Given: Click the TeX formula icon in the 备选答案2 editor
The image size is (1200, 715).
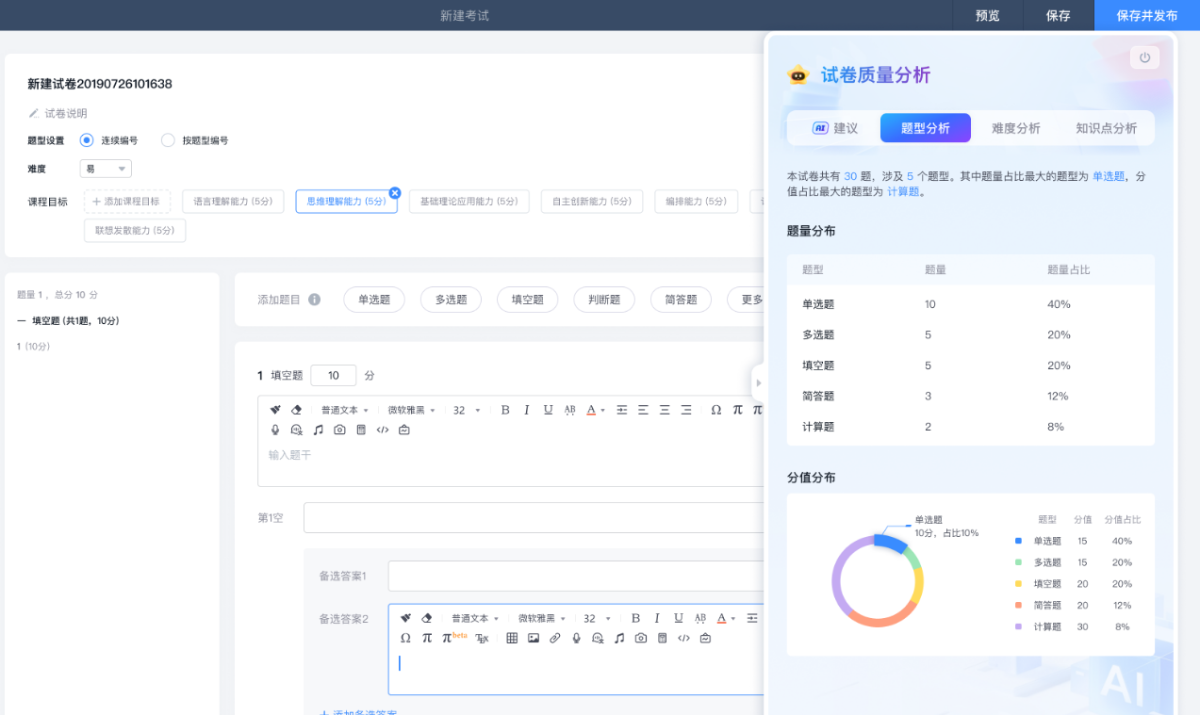Looking at the screenshot, I should pos(482,638).
